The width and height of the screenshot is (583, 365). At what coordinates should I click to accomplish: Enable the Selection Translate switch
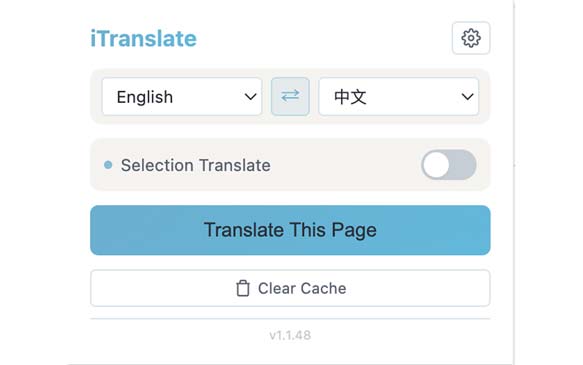(449, 165)
